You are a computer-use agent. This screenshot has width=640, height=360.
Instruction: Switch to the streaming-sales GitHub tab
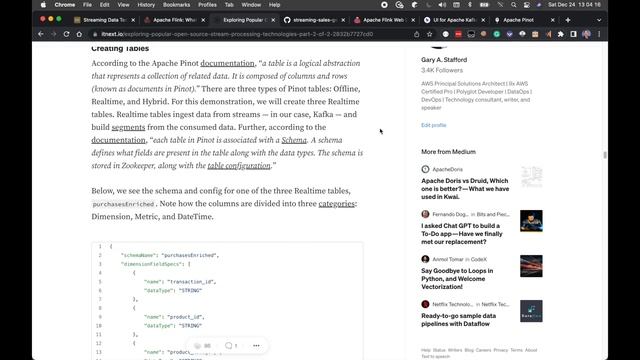tap(314, 20)
